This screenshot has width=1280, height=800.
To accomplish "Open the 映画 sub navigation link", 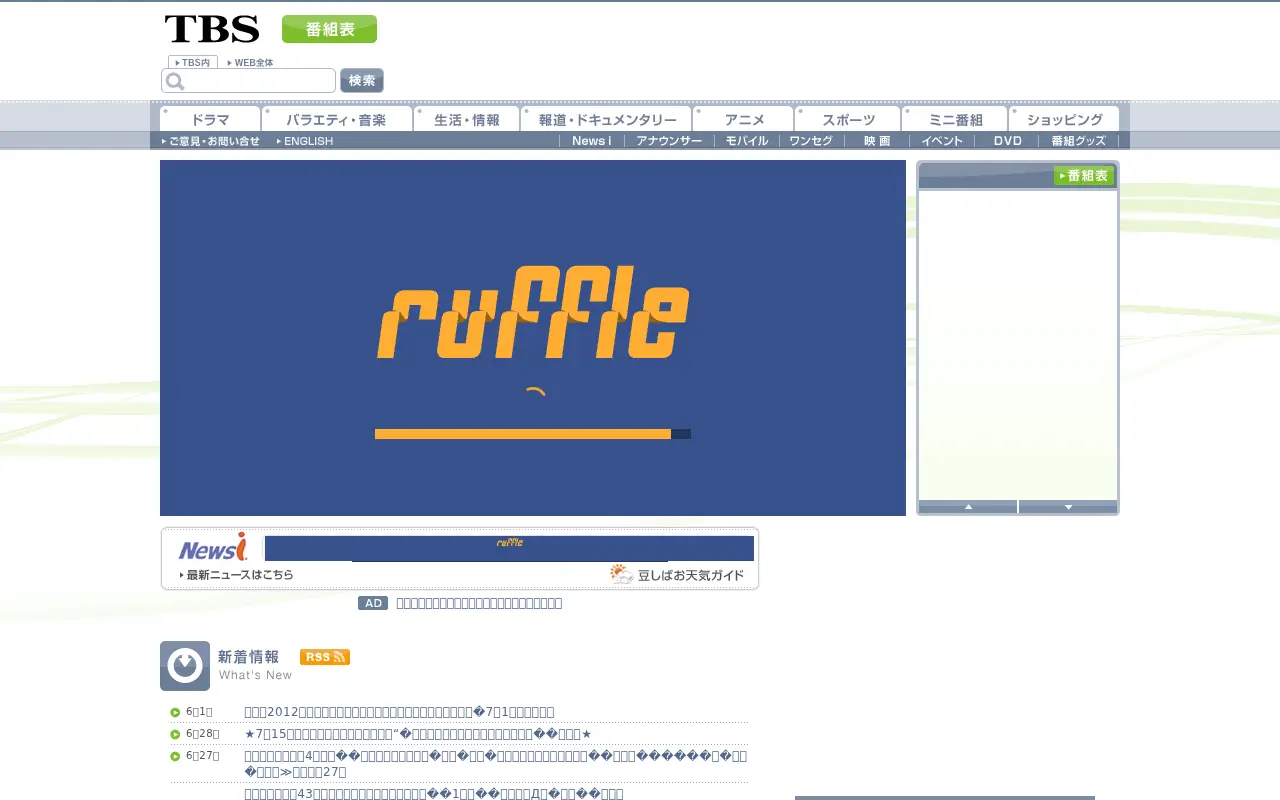I will pyautogui.click(x=877, y=141).
